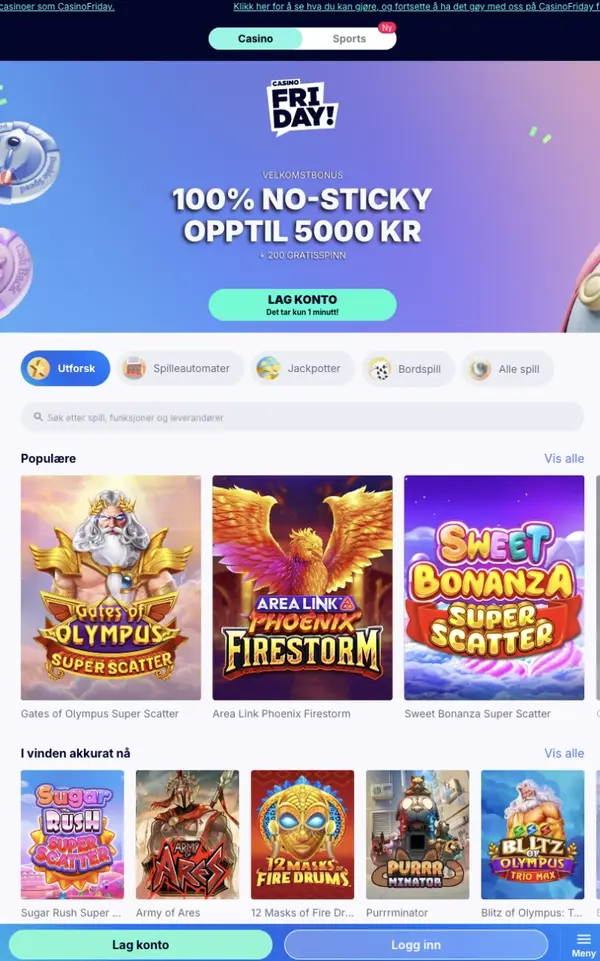Image resolution: width=600 pixels, height=961 pixels.
Task: Click the bottom Lag konto button
Action: 140,944
